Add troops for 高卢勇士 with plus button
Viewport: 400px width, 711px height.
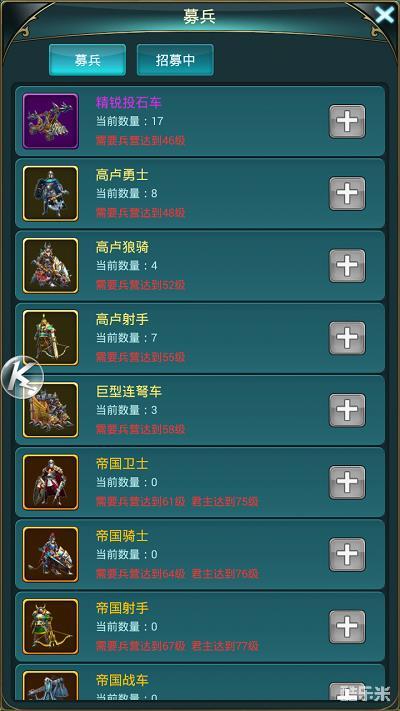347,194
